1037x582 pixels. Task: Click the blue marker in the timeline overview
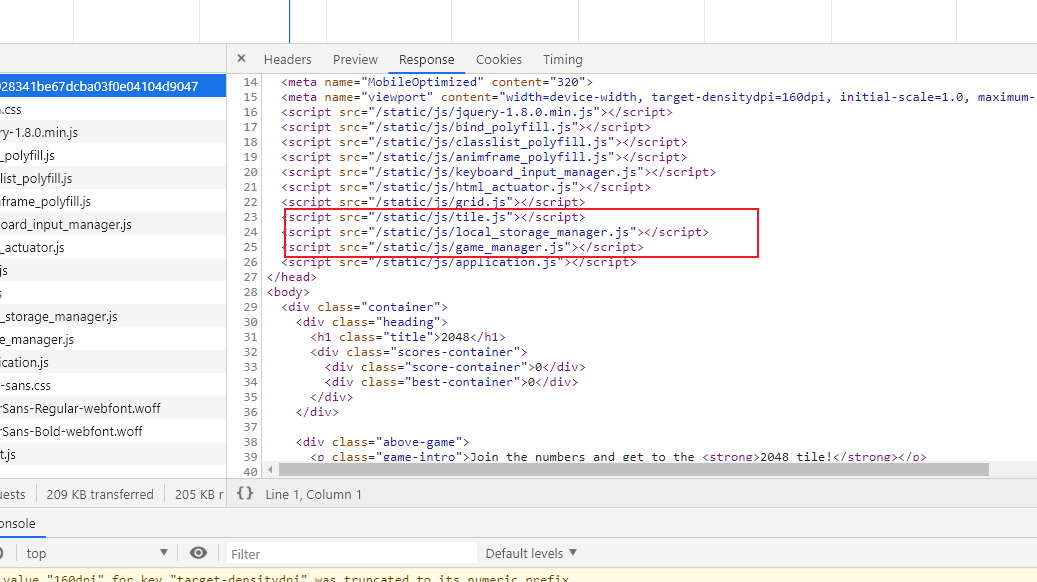(289, 21)
